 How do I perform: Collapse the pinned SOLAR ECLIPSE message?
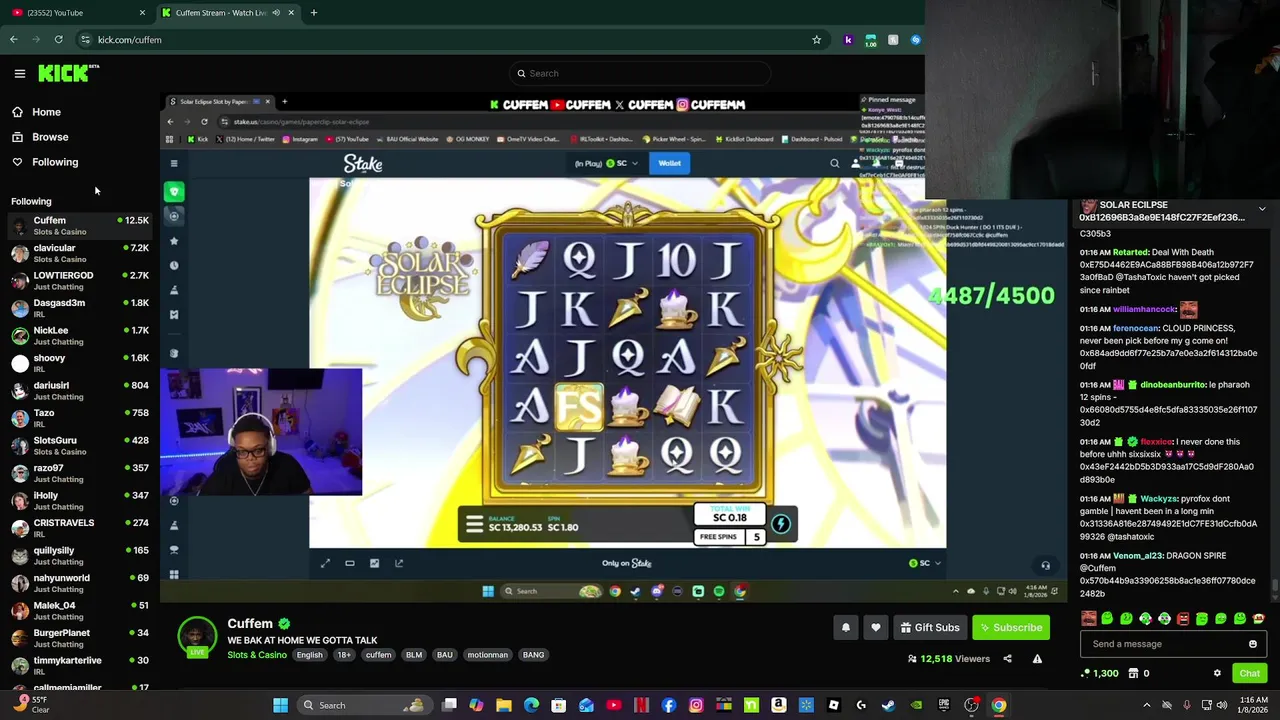pos(1262,209)
